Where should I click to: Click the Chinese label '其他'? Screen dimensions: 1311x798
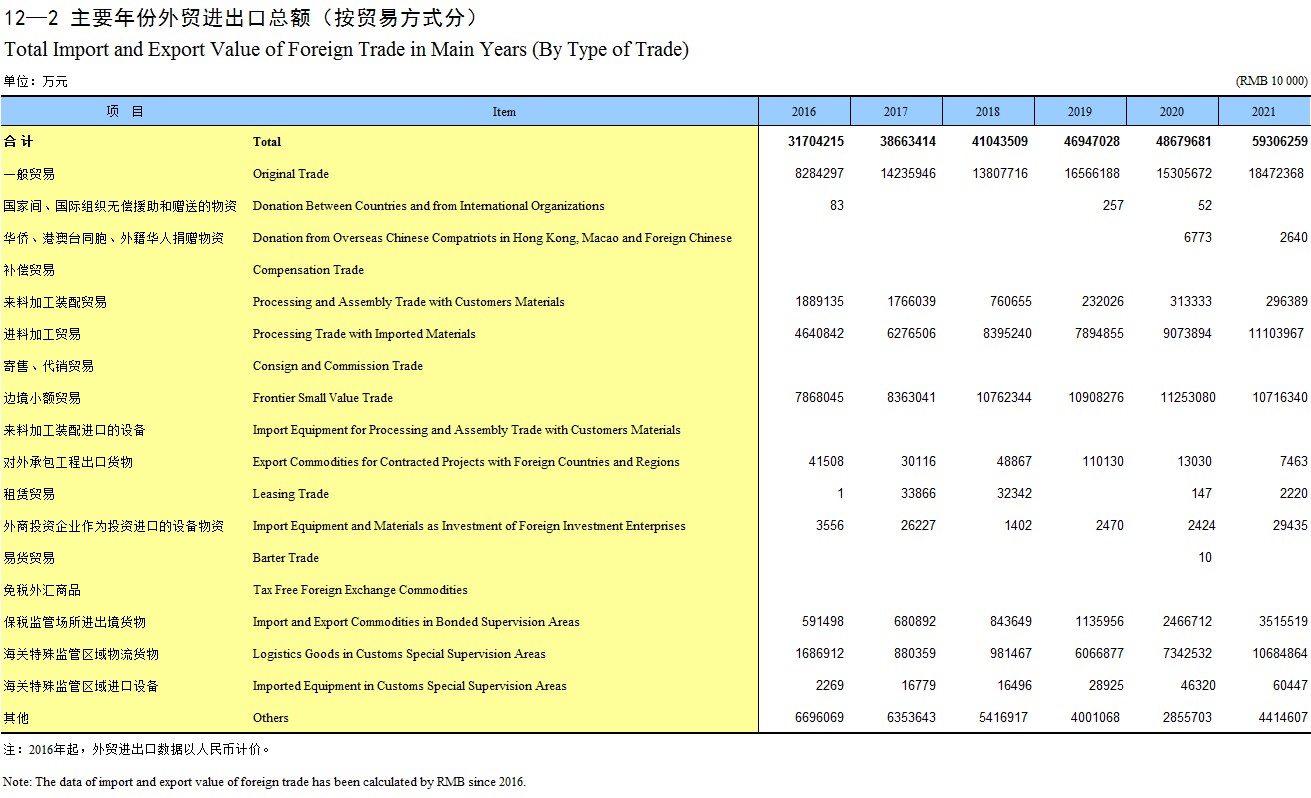16,718
